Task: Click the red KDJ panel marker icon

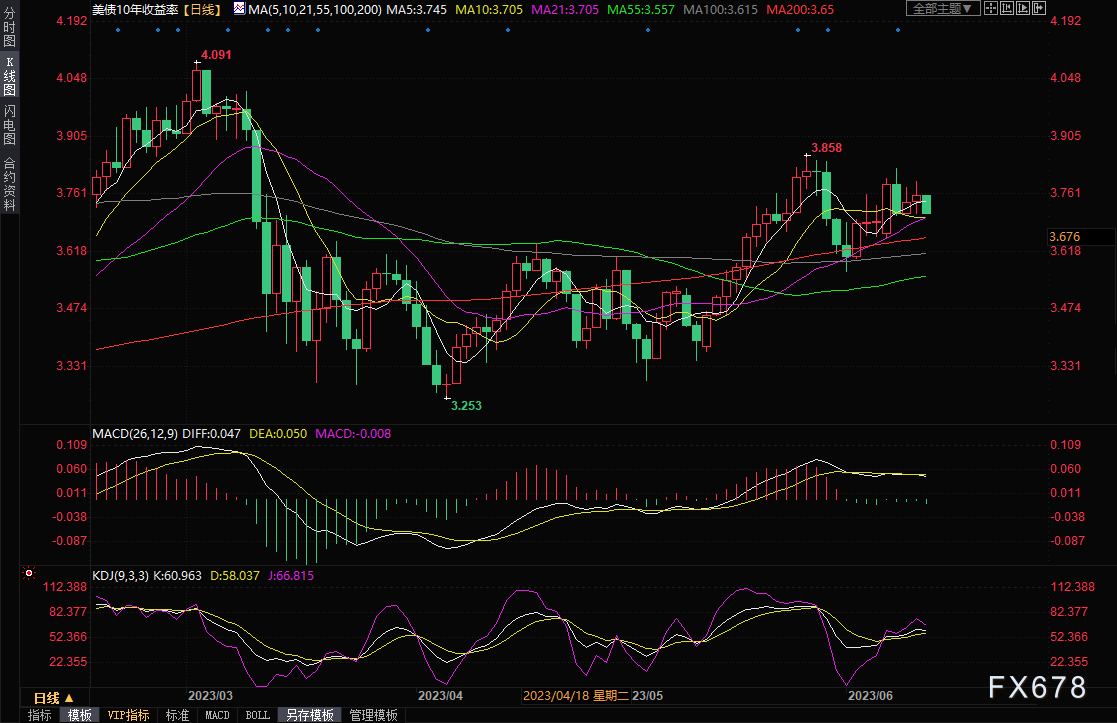Action: (28, 573)
